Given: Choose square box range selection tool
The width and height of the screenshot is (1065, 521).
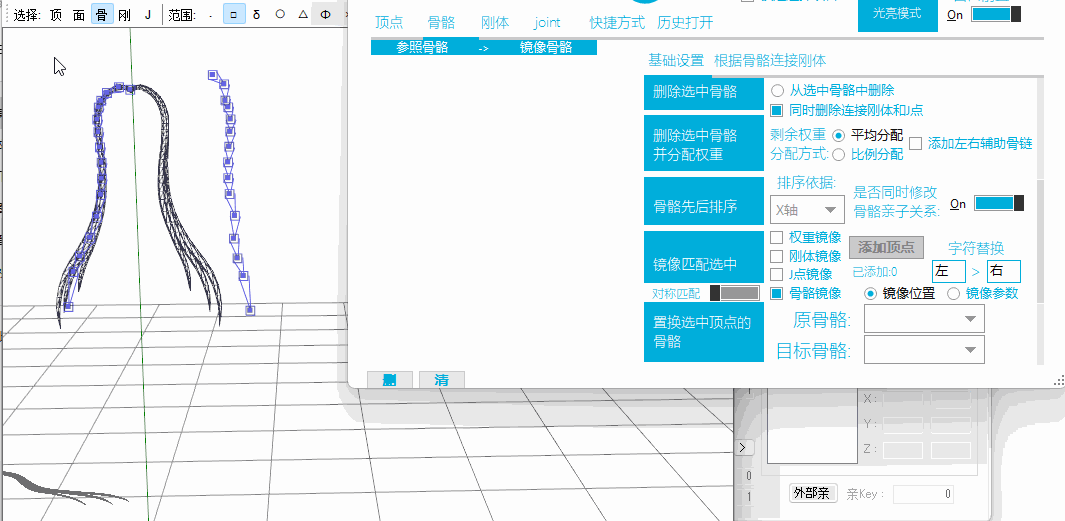Looking at the screenshot, I should coord(233,15).
